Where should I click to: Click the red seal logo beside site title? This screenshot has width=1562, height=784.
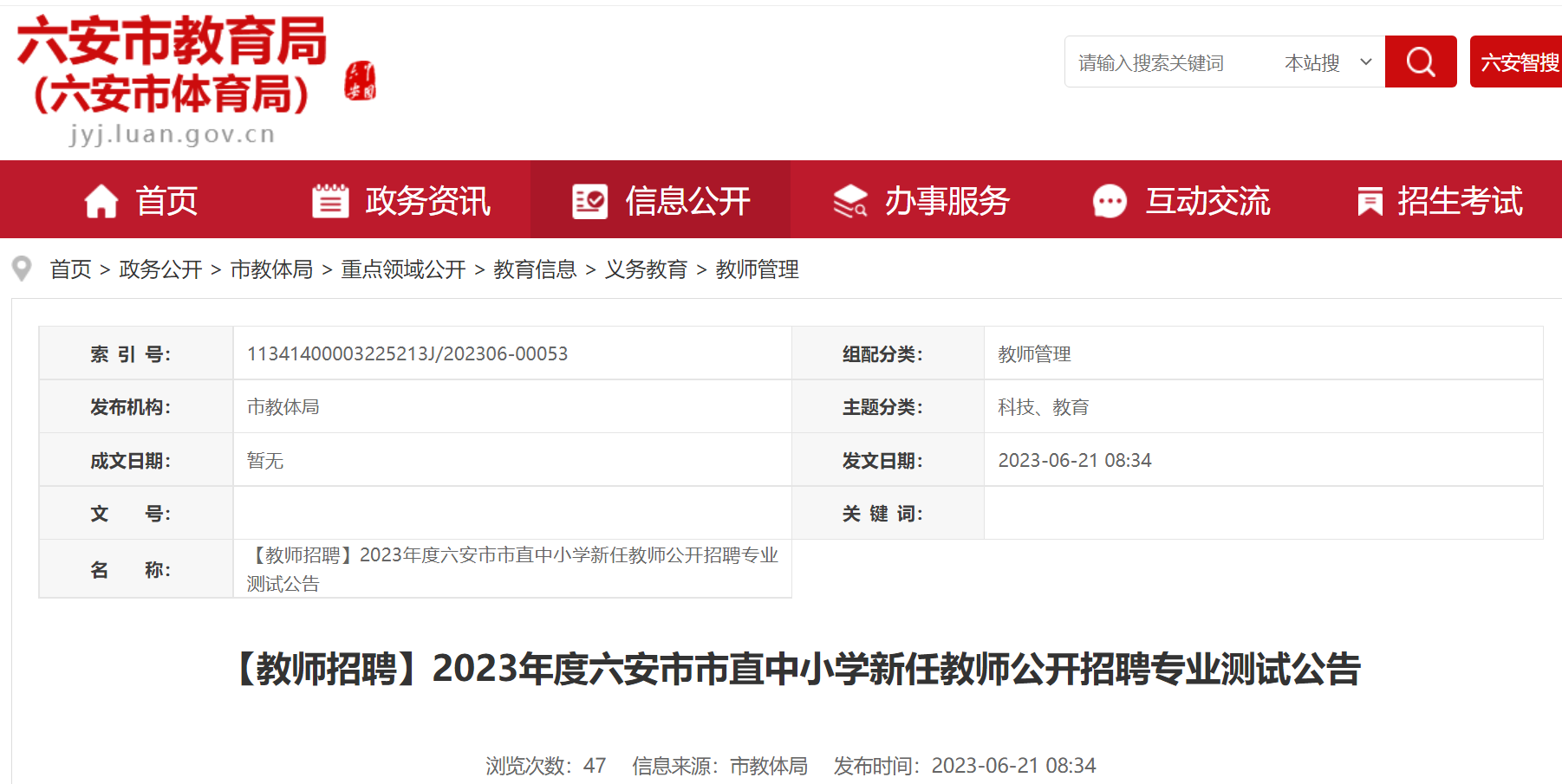coord(360,81)
